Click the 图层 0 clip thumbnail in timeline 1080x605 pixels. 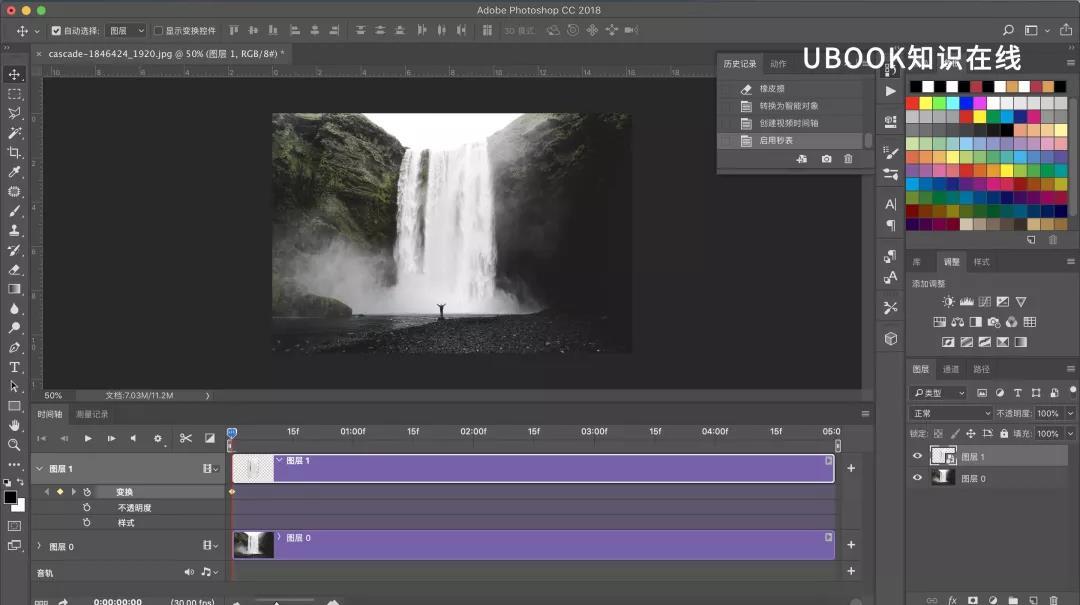[x=253, y=544]
